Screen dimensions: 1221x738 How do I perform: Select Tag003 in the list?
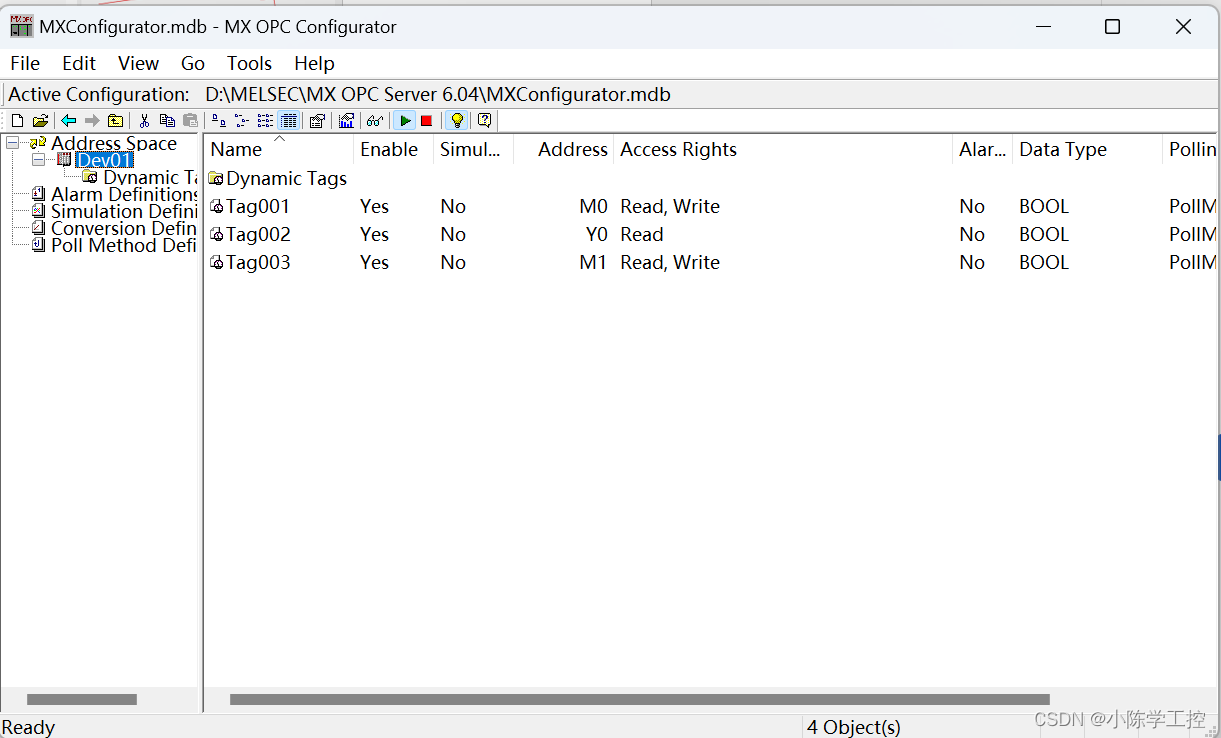[250, 262]
